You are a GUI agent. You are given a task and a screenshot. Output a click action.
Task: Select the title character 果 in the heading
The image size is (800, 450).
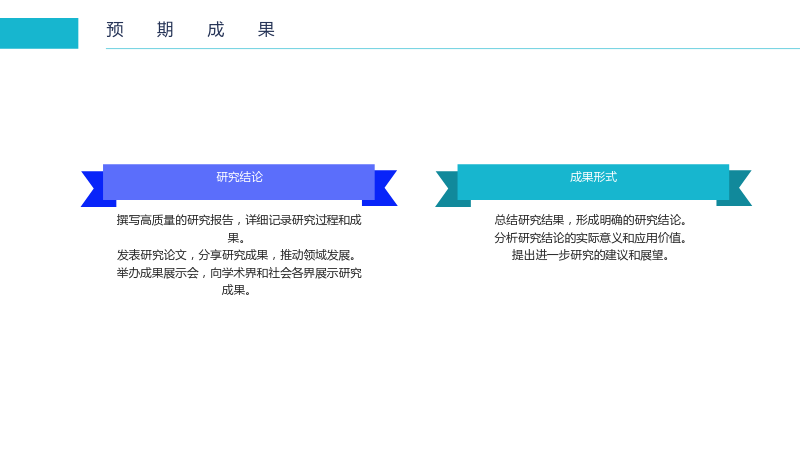point(266,30)
